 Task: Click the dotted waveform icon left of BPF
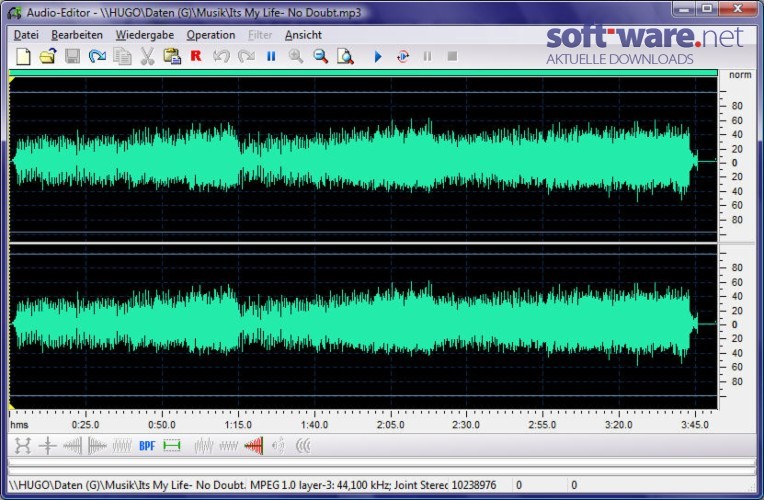122,445
